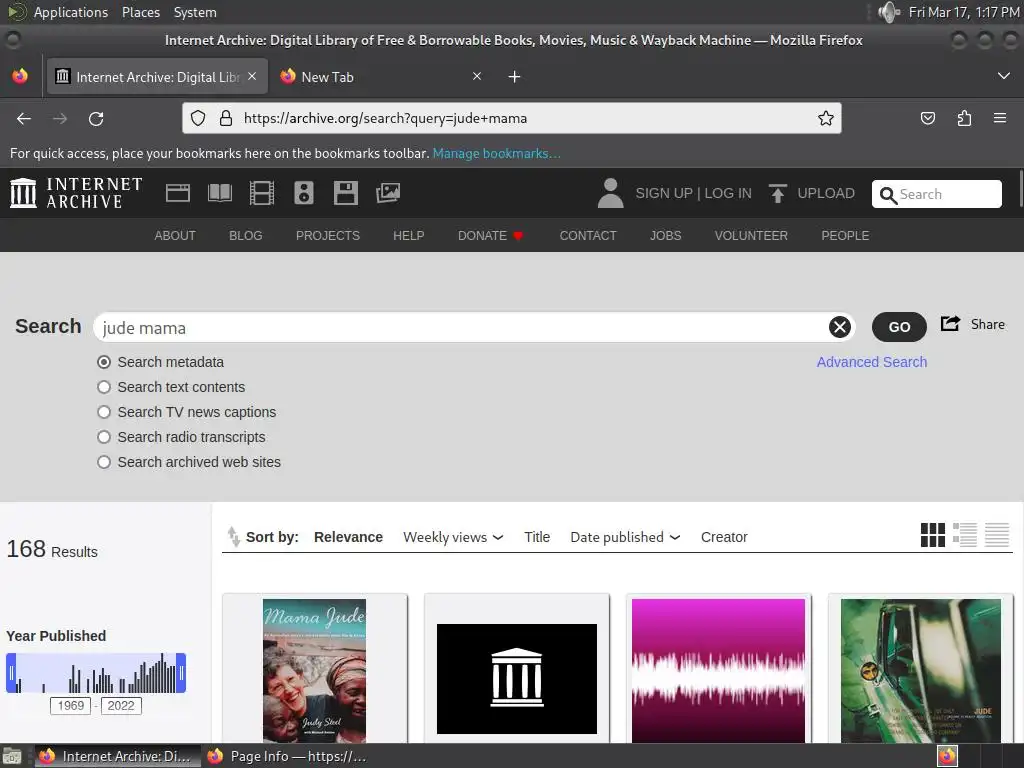Open Firefox hamburger application menu

(1000, 118)
